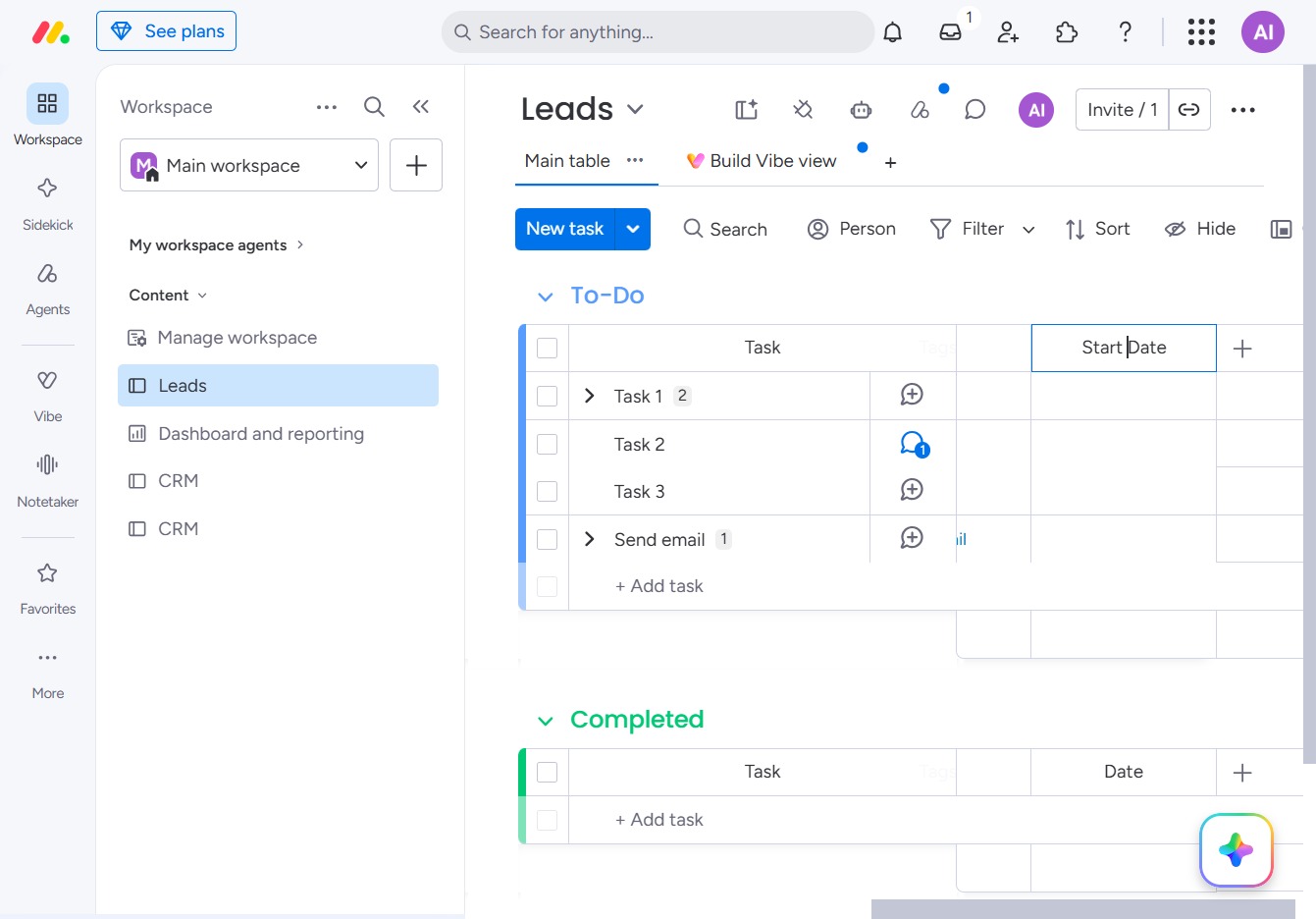Check the Task 3 row checkbox

click(548, 492)
